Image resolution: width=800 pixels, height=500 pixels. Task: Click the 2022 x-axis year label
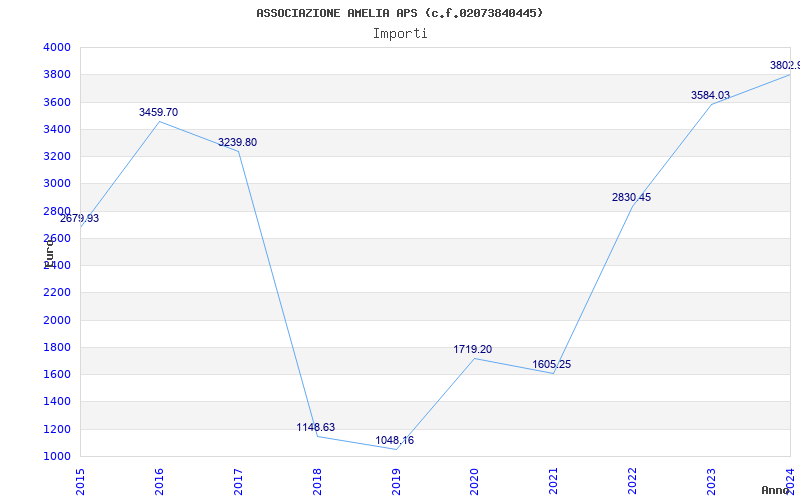(x=633, y=481)
